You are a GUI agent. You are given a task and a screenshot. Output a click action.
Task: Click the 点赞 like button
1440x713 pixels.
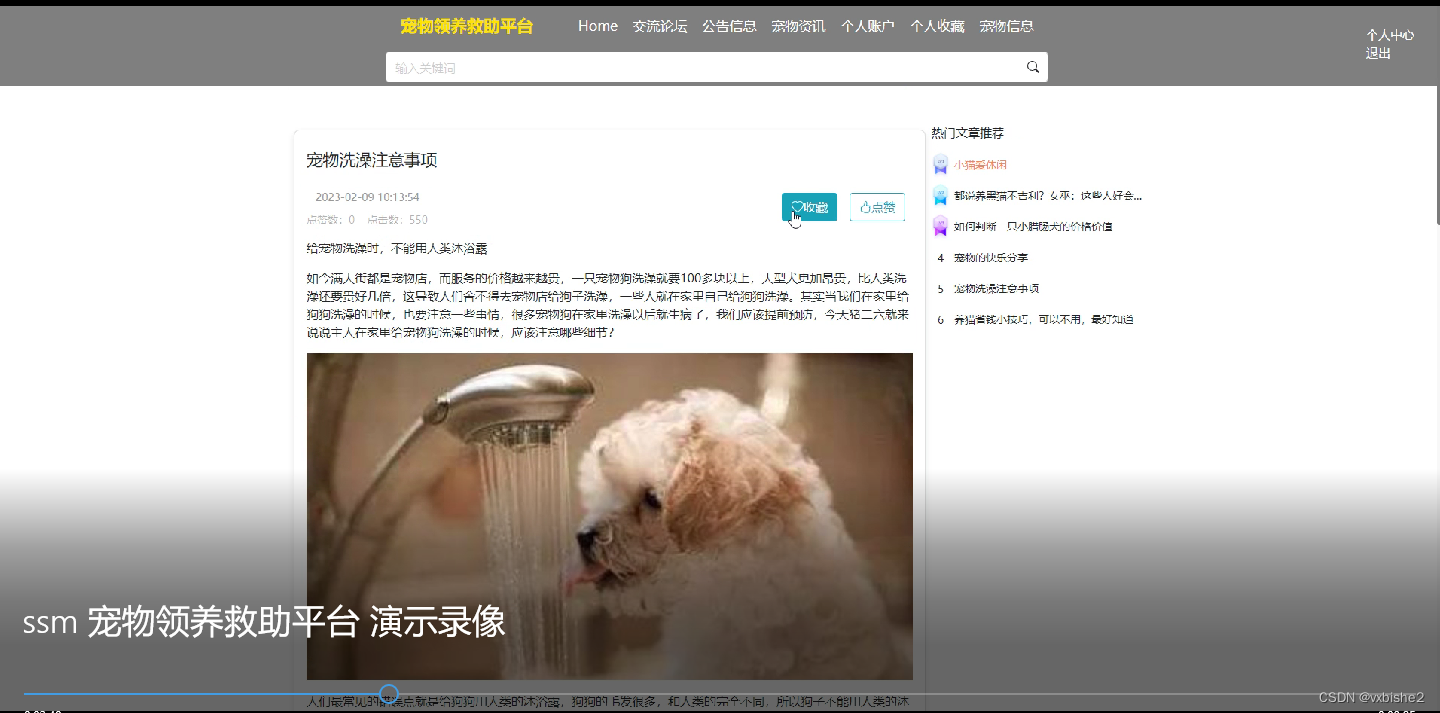[877, 207]
